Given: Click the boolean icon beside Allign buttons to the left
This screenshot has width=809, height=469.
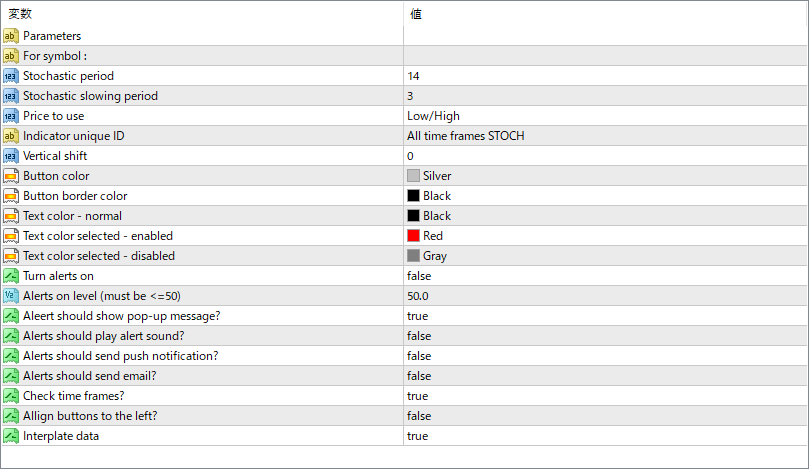Looking at the screenshot, I should pos(10,416).
